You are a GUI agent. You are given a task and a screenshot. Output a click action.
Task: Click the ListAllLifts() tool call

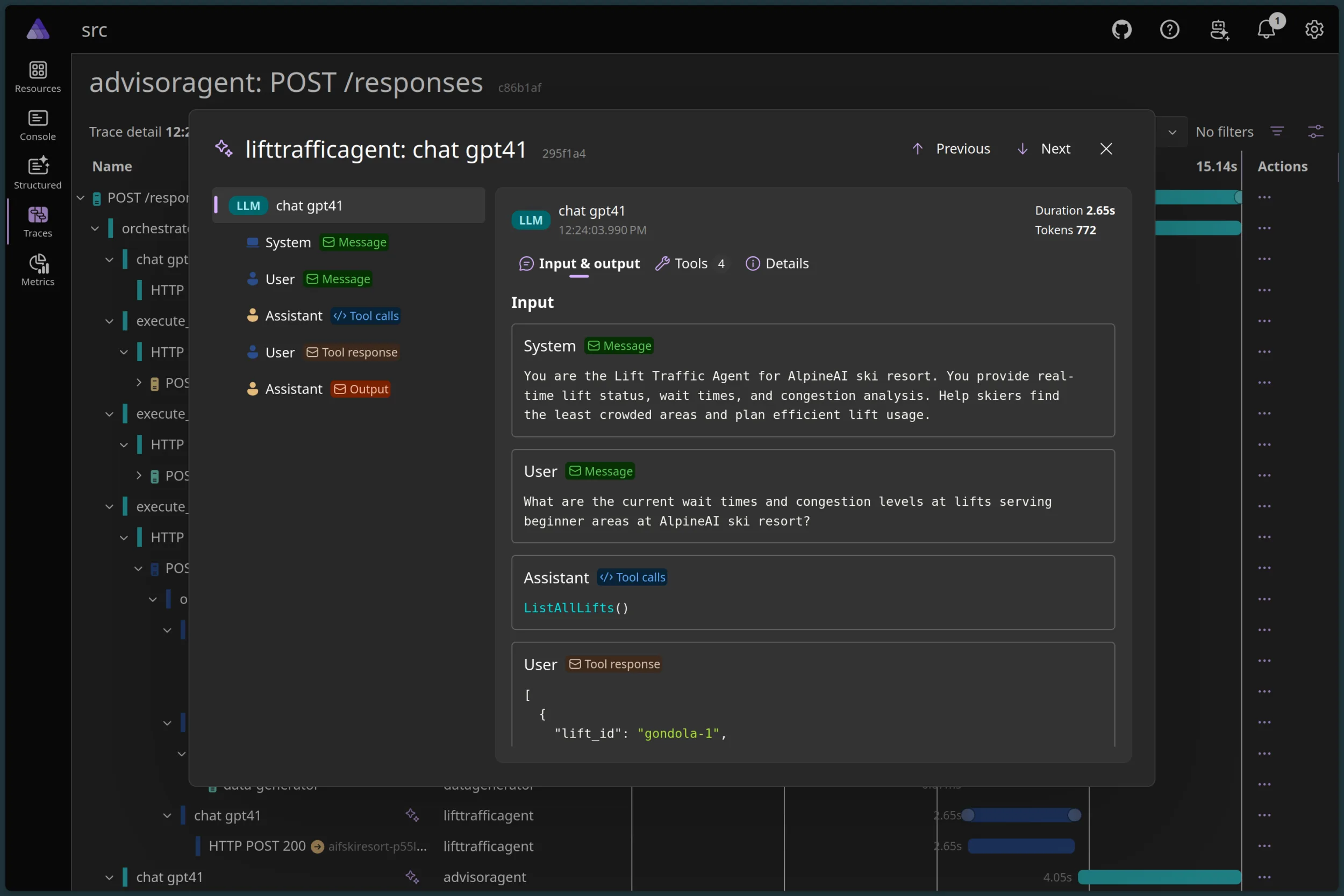pyautogui.click(x=576, y=607)
